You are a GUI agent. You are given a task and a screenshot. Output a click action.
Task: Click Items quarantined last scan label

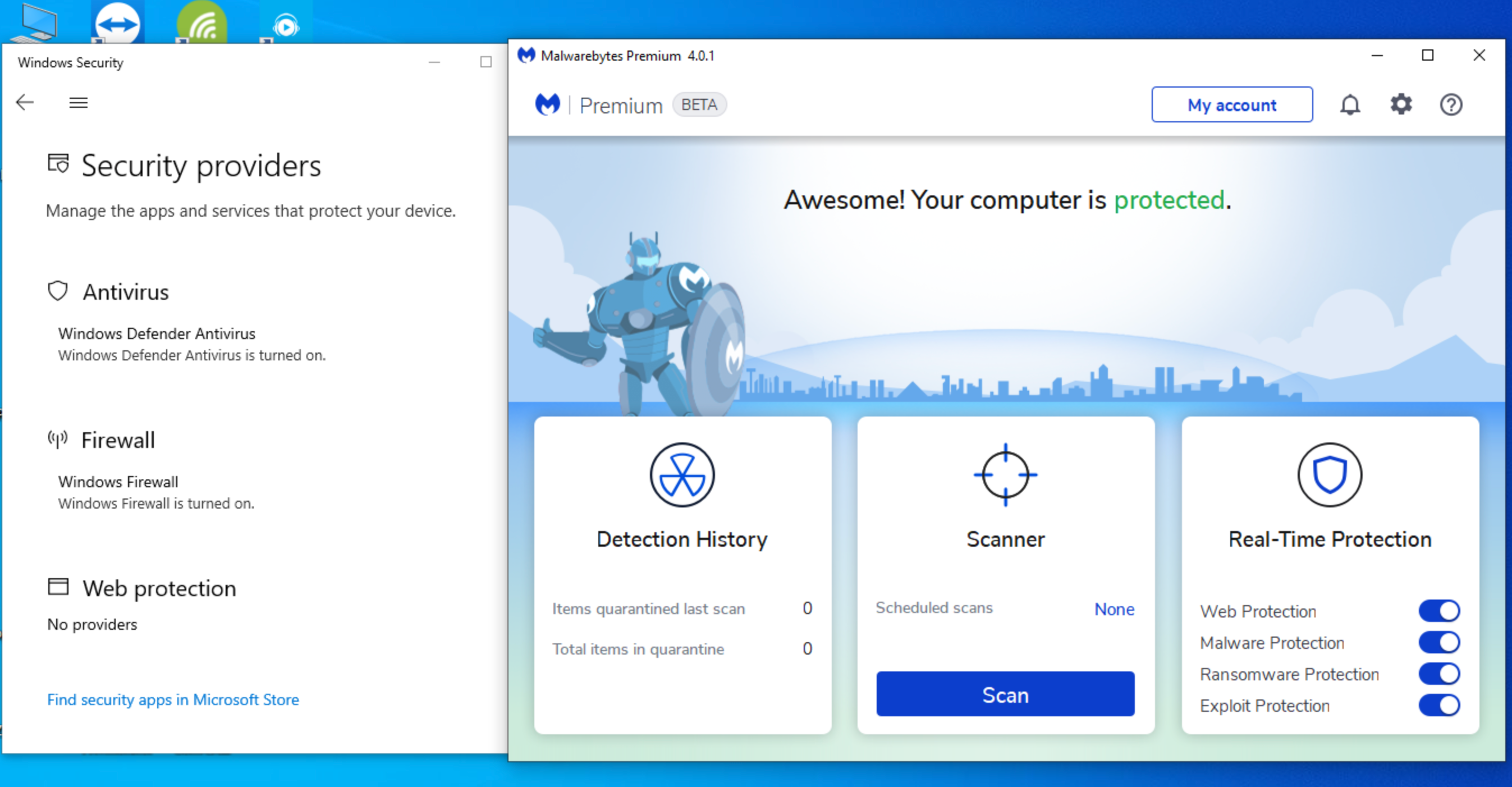(x=649, y=608)
